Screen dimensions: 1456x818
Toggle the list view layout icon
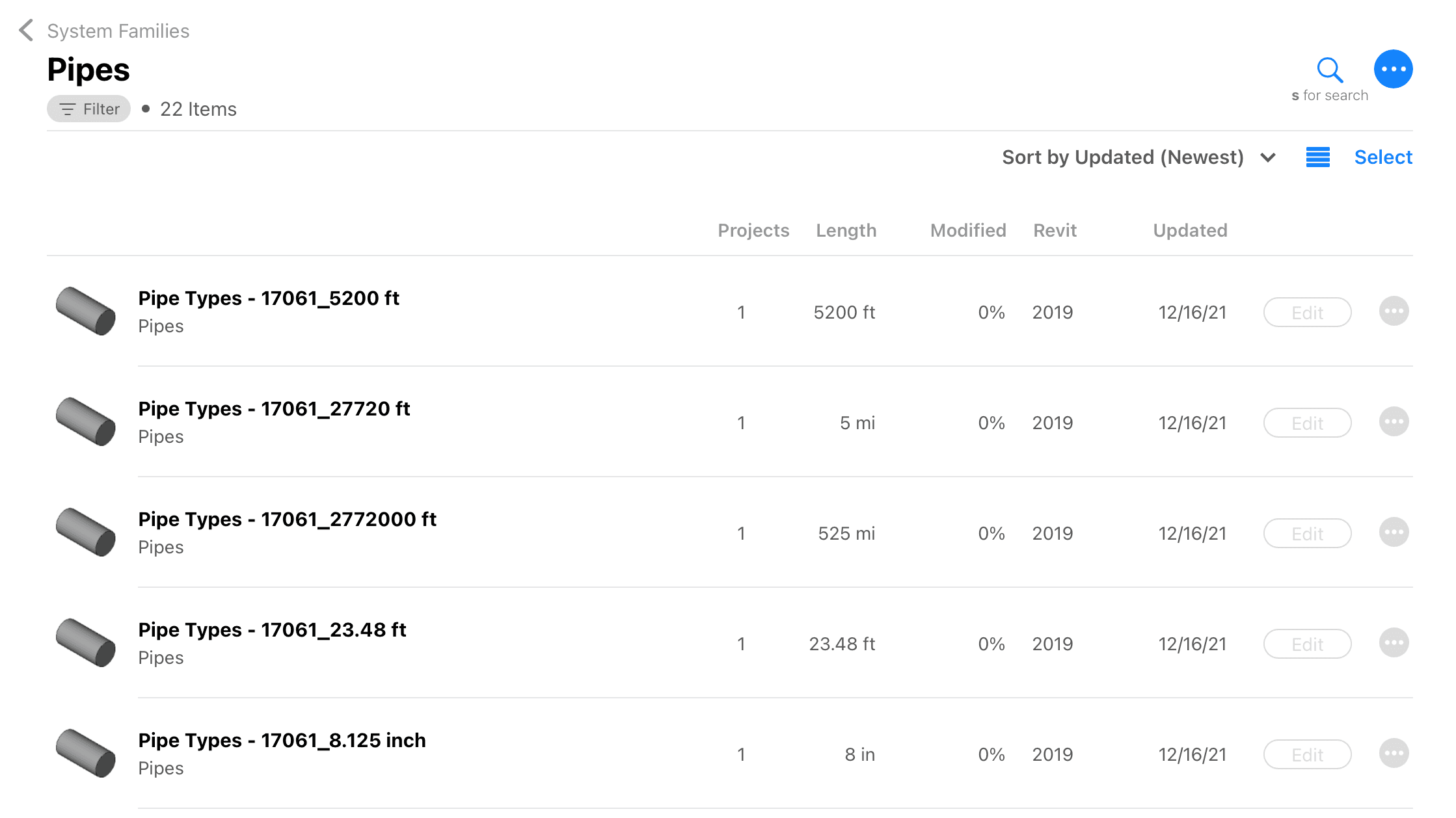(1317, 157)
